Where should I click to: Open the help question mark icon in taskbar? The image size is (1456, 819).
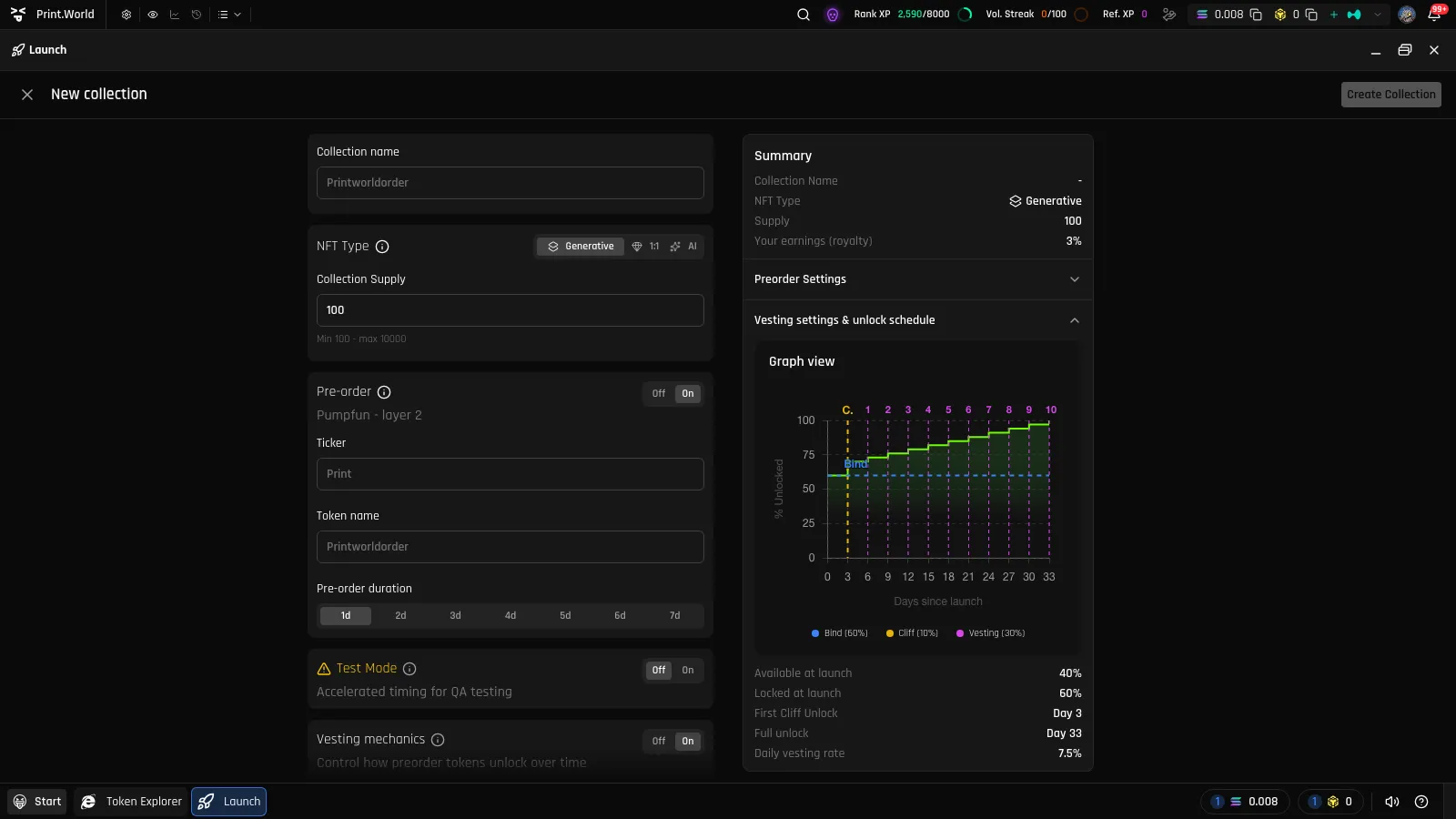(x=1421, y=802)
